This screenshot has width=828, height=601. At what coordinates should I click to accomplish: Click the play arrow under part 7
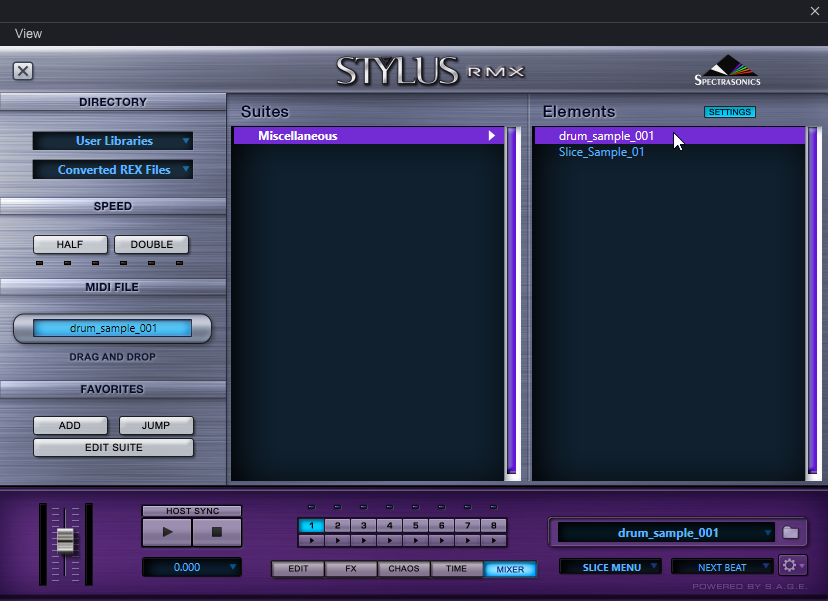[467, 540]
